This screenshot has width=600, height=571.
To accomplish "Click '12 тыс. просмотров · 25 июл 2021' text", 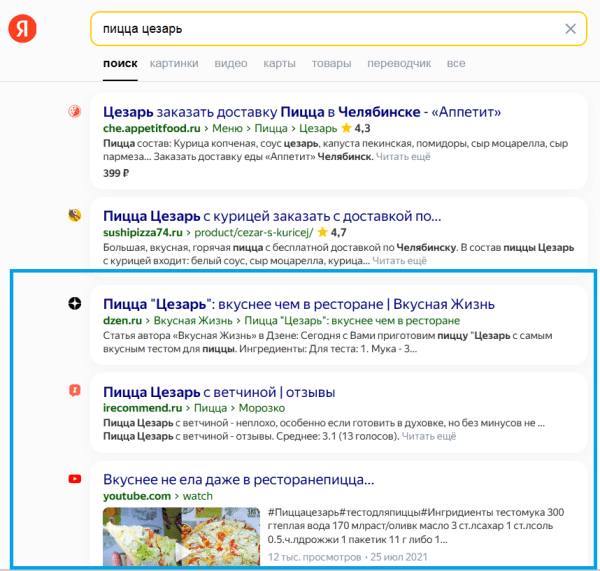I will (347, 557).
